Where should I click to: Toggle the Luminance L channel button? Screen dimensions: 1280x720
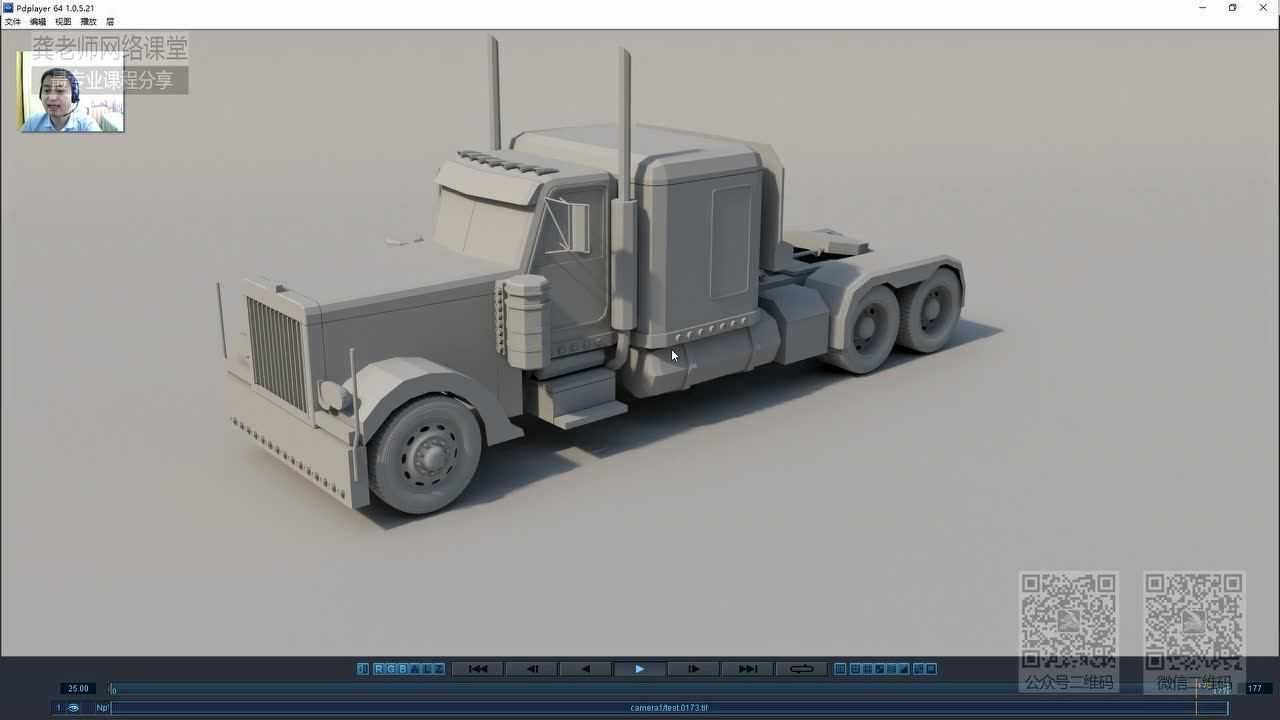click(x=427, y=669)
